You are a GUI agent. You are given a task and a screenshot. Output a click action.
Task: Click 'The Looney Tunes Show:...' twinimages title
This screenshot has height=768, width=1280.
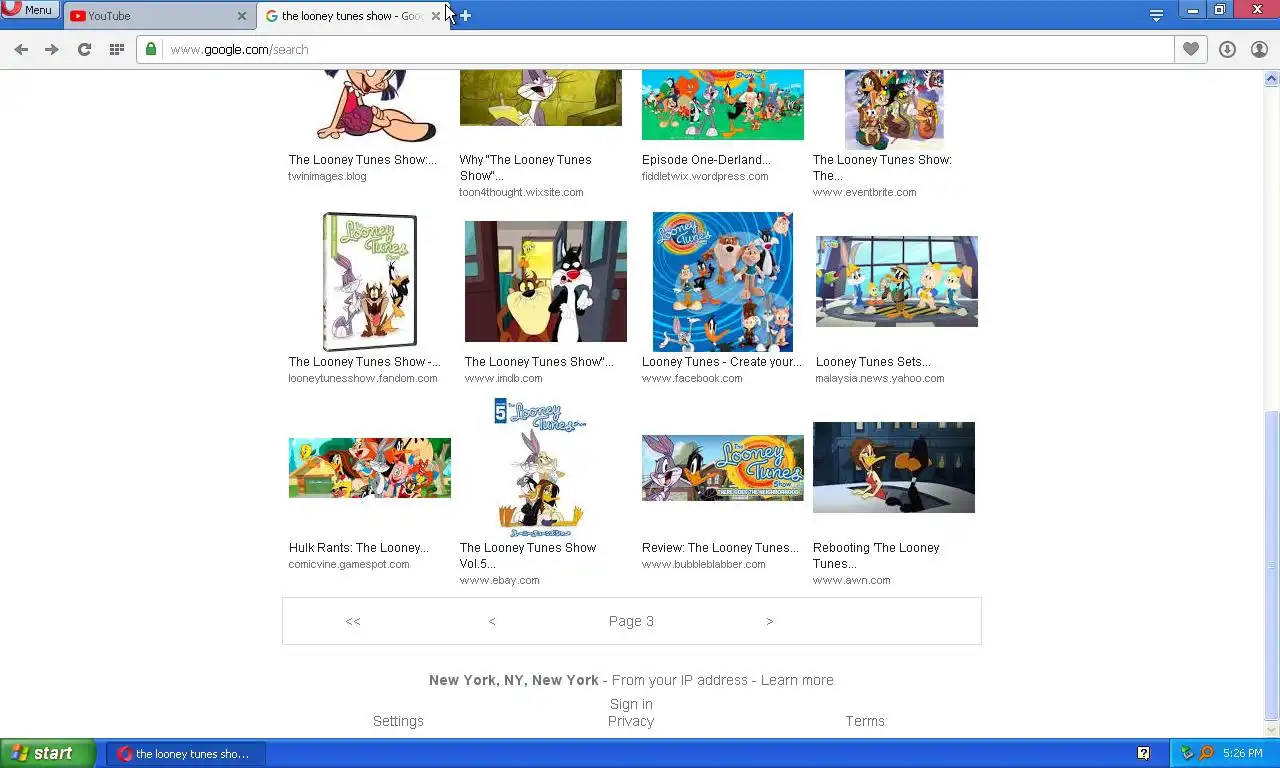363,160
